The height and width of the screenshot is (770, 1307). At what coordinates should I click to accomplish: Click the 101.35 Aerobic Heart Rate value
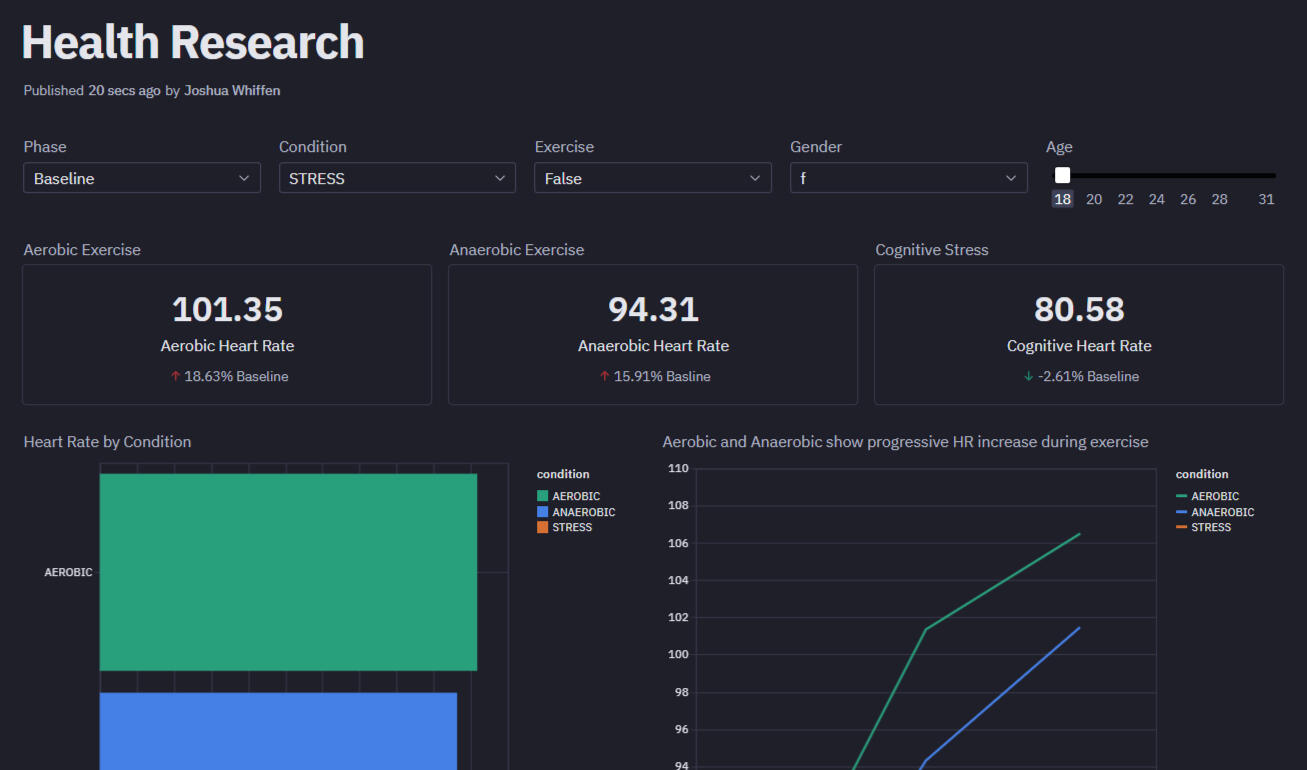click(227, 309)
